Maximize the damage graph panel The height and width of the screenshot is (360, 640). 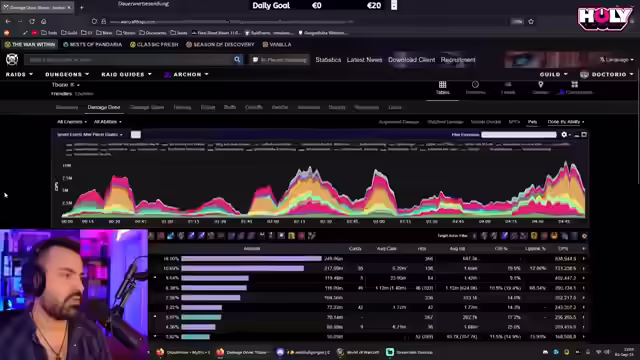click(x=584, y=134)
